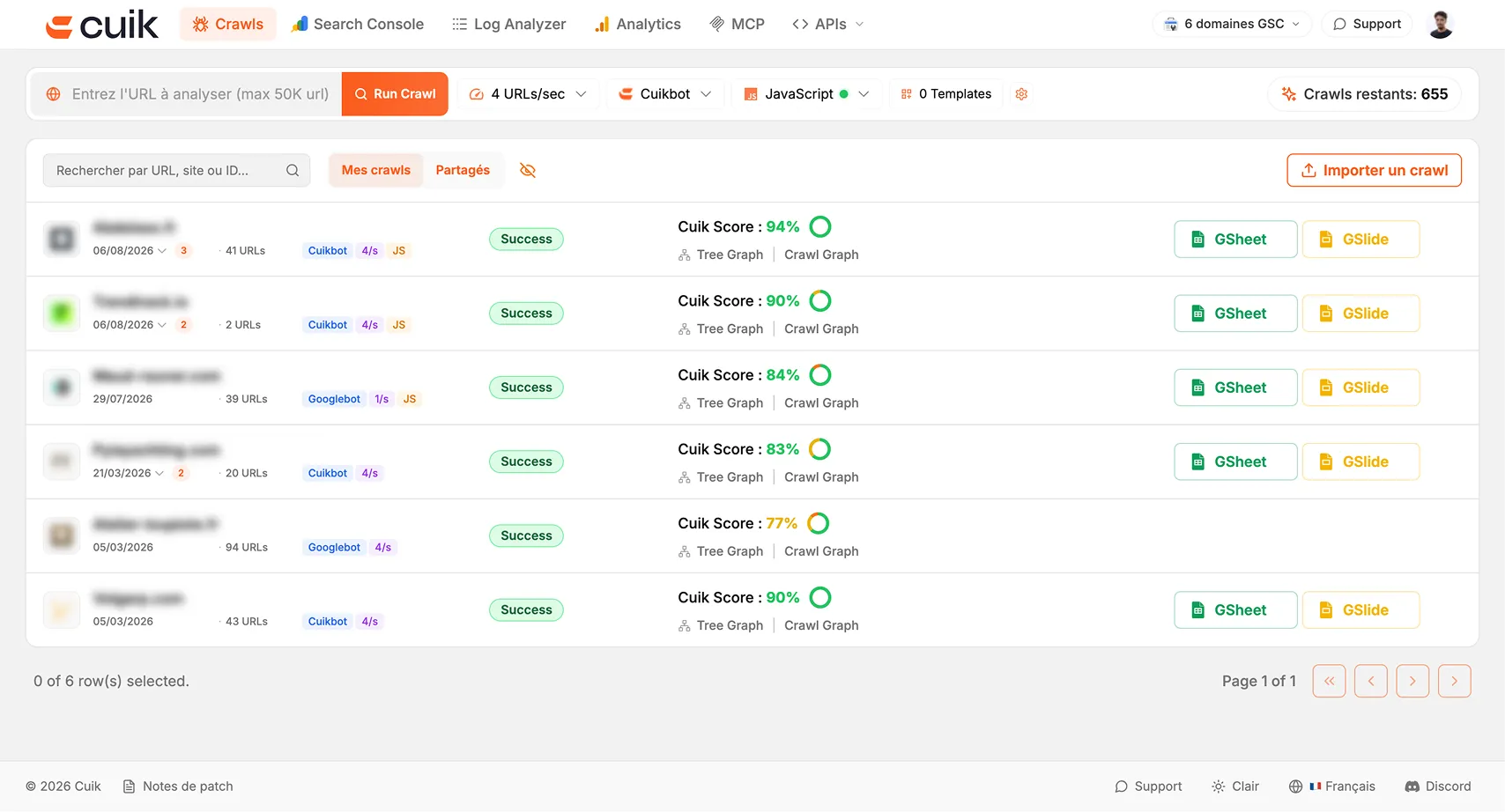
Task: Open the user avatar profile menu
Action: [1441, 25]
